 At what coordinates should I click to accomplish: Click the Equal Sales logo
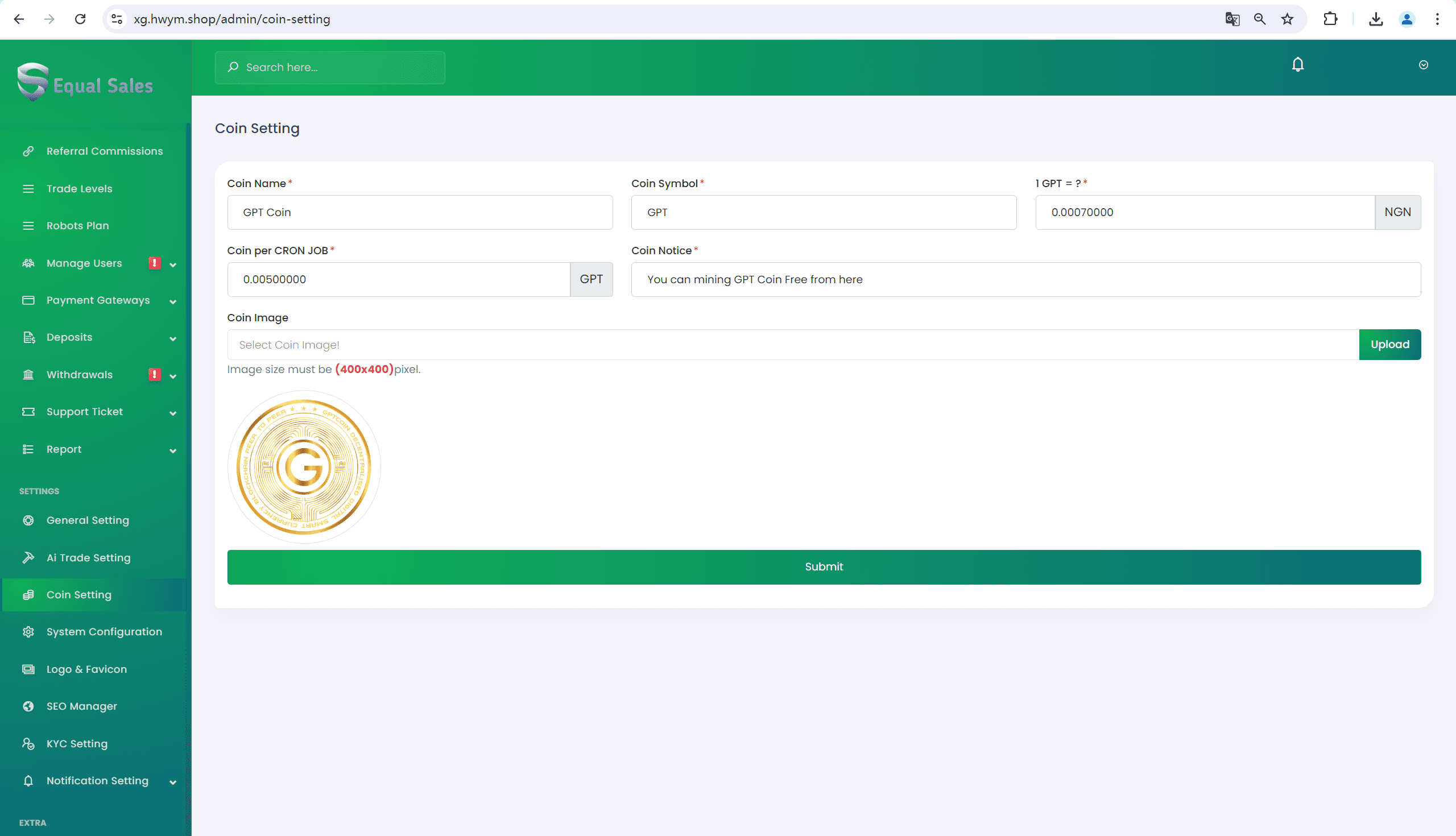[x=85, y=84]
